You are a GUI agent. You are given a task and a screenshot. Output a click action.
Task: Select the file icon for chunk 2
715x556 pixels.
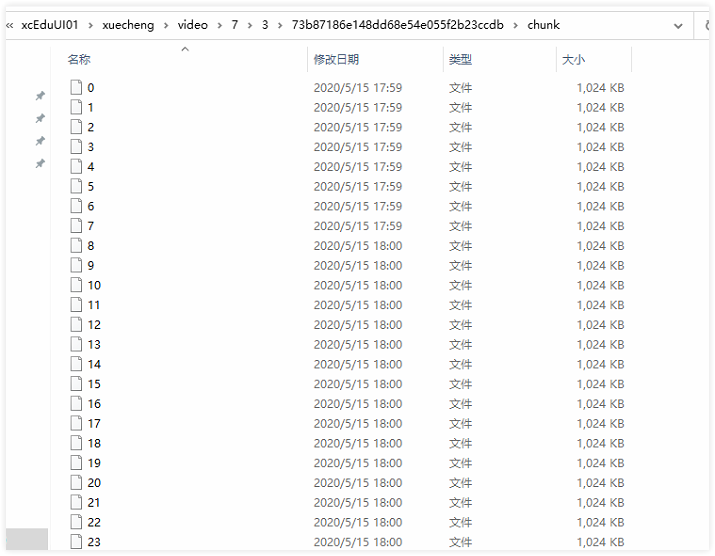(76, 127)
